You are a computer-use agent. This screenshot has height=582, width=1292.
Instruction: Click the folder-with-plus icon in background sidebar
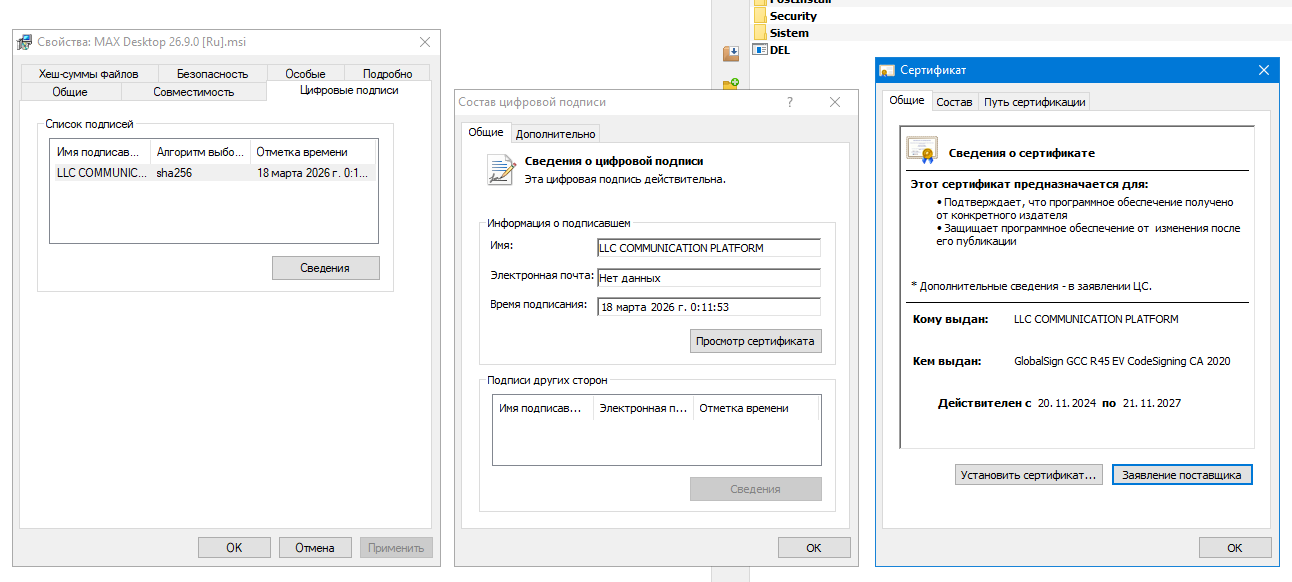coord(731,86)
